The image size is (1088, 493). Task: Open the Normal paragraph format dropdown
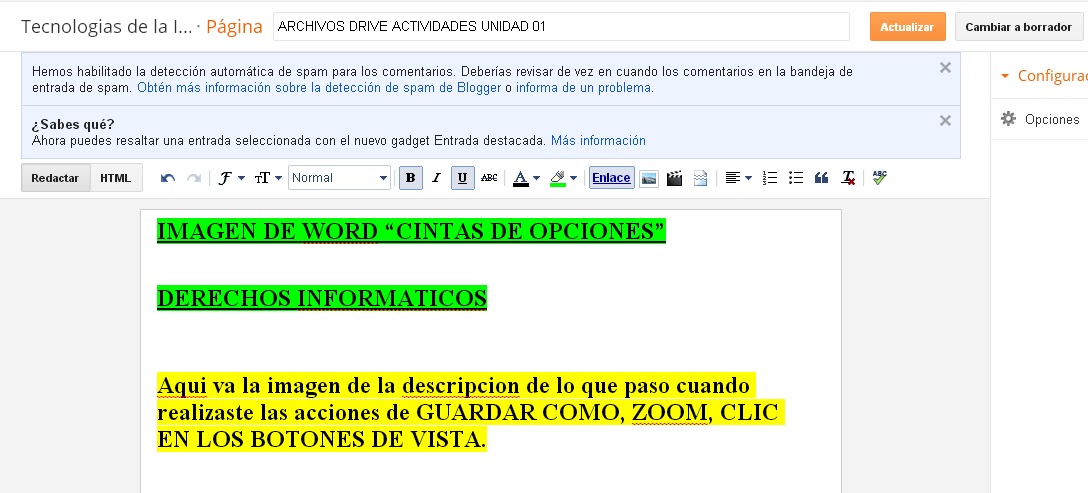[339, 178]
